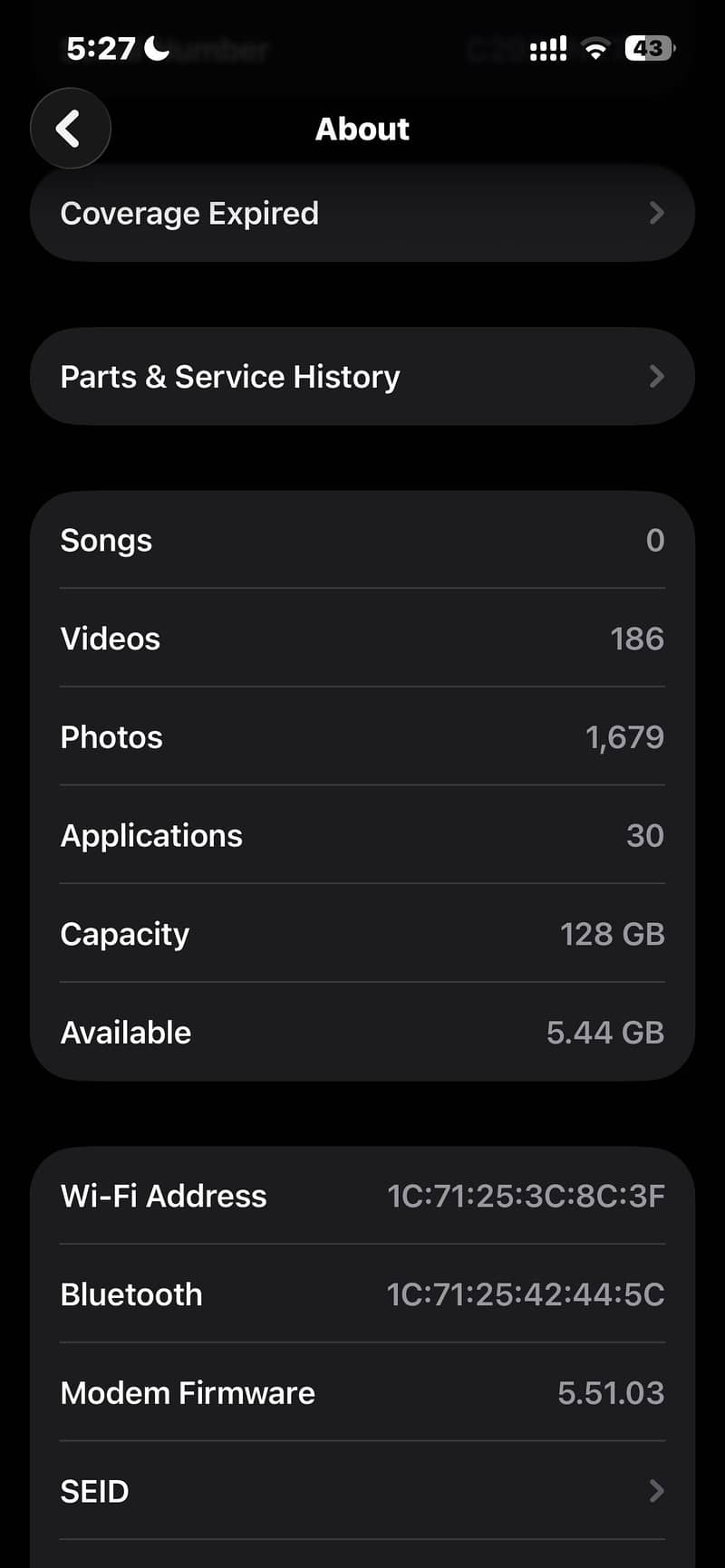The height and width of the screenshot is (1568, 725).
Task: Open the SEID chevron arrow
Action: (x=657, y=1490)
